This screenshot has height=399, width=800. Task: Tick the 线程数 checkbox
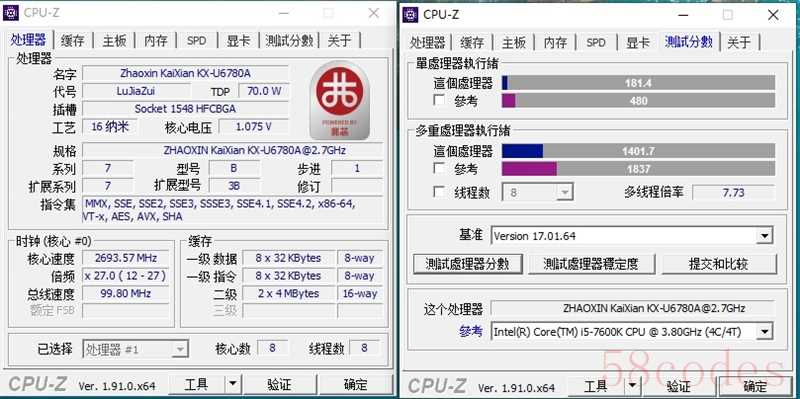point(439,192)
